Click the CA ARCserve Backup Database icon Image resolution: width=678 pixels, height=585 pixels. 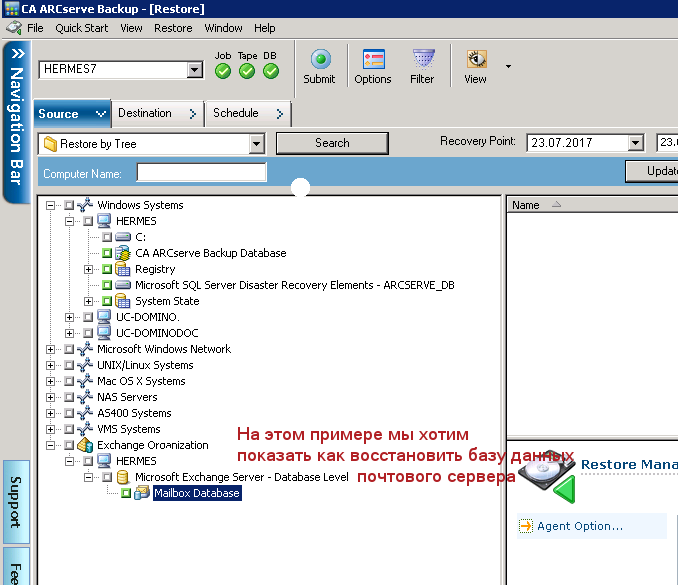point(123,253)
